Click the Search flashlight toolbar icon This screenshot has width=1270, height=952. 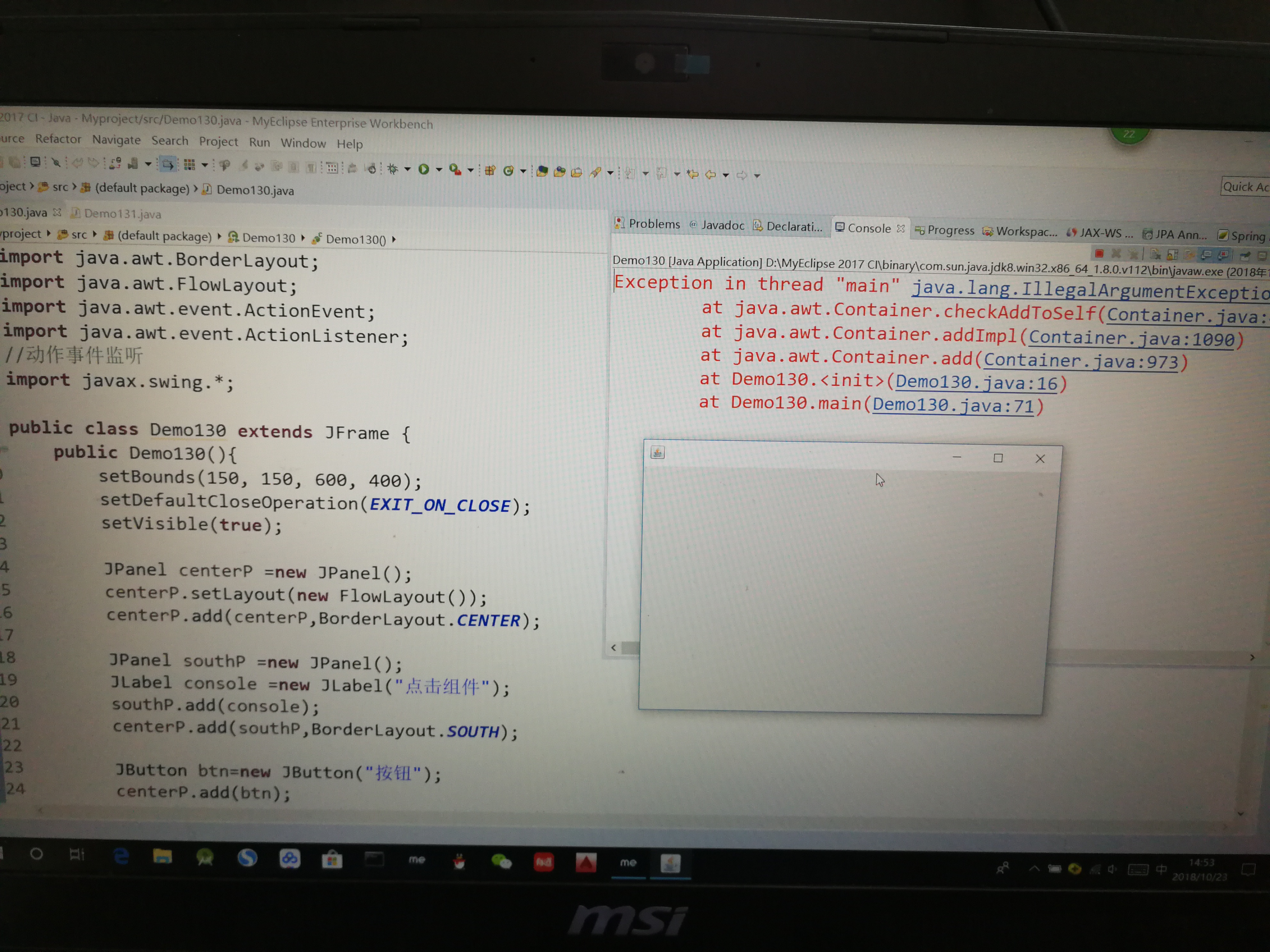tap(595, 172)
